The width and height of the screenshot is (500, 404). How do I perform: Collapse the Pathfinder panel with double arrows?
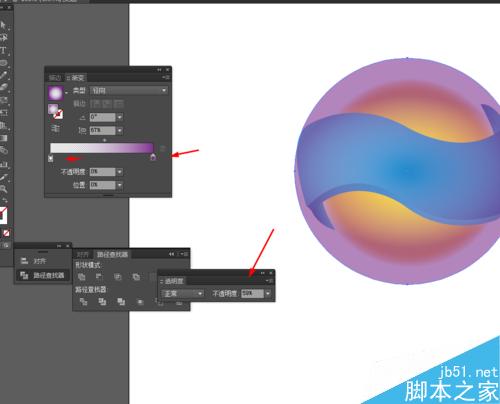pos(171,254)
